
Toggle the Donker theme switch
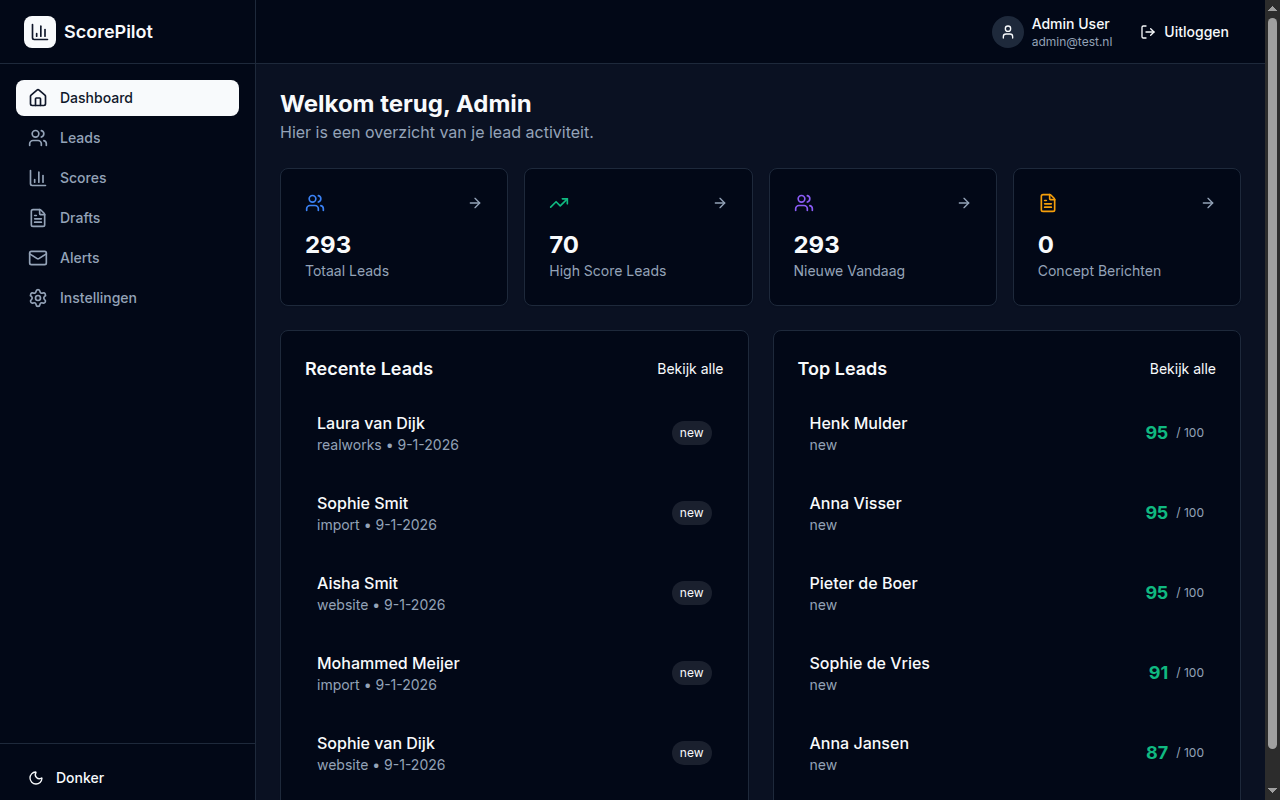(x=128, y=778)
